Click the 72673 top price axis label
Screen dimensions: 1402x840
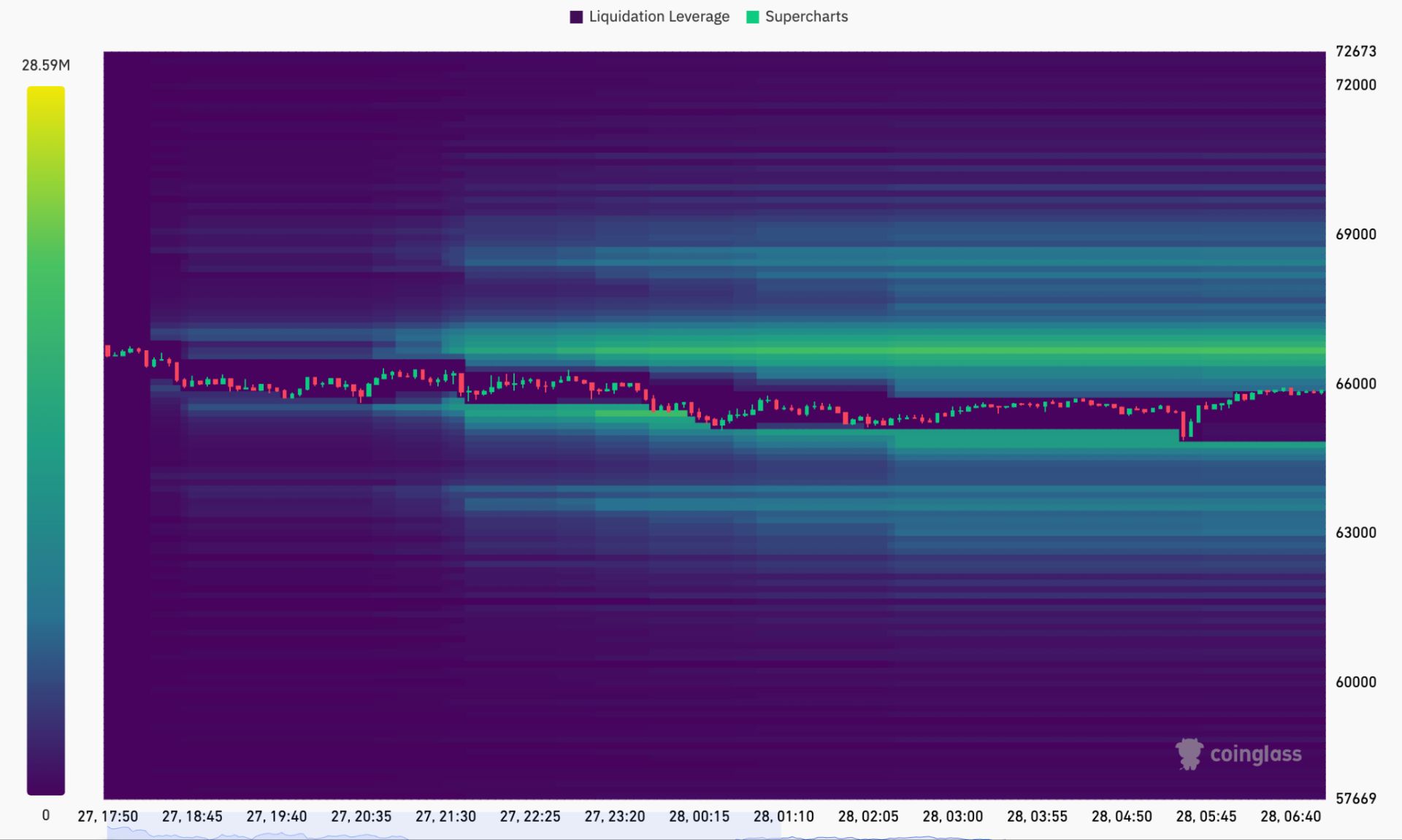click(x=1355, y=51)
